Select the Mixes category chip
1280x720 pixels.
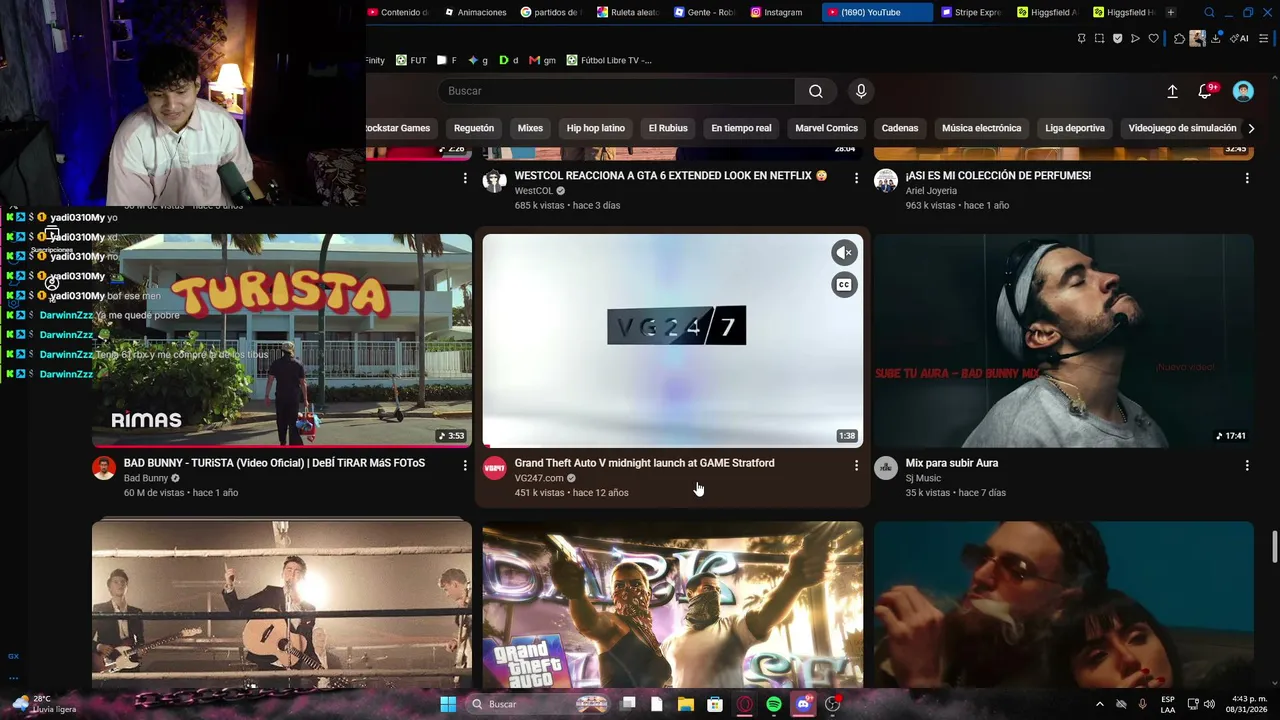point(530,128)
